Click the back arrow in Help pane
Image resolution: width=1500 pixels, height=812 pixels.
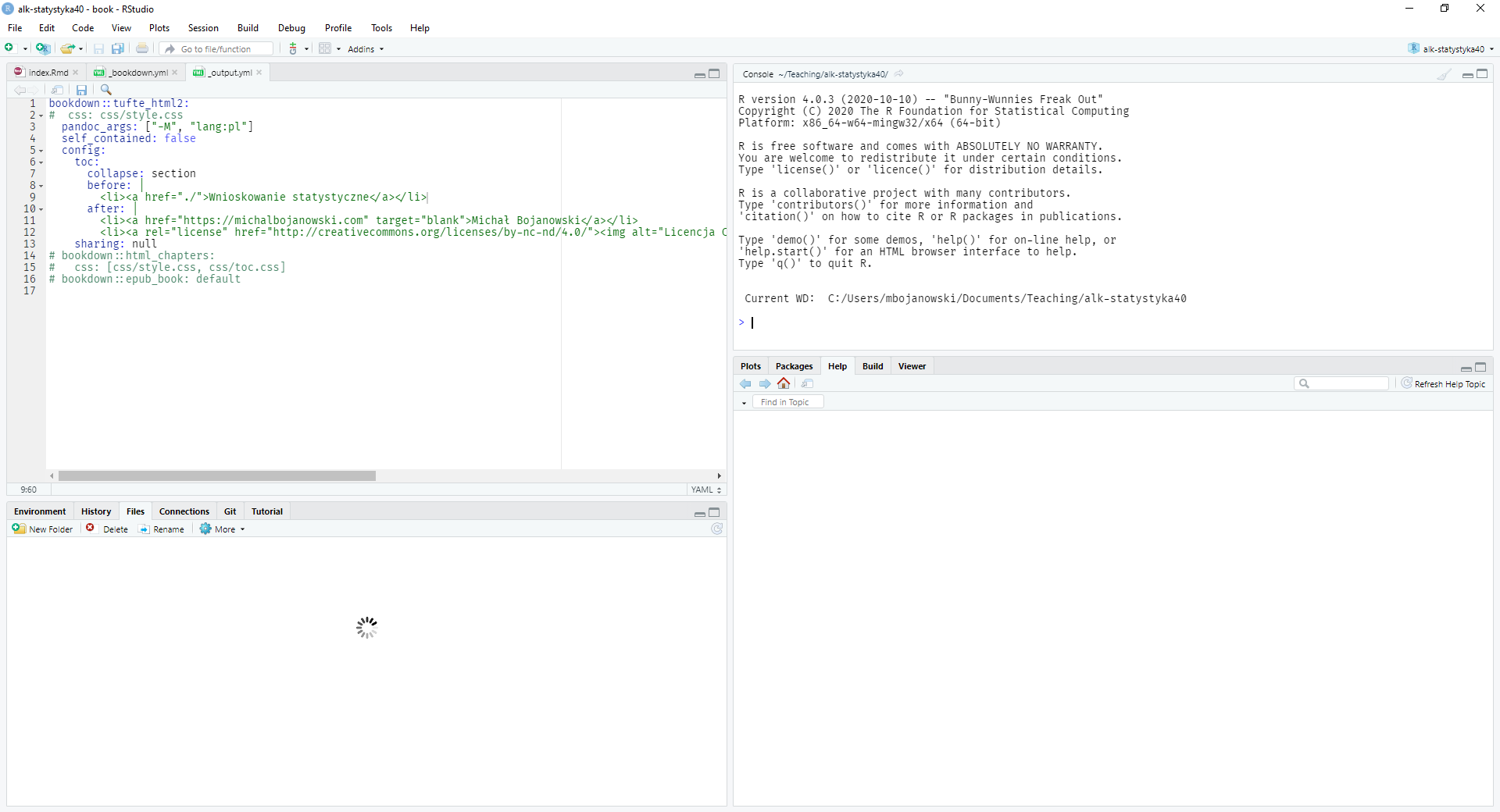pos(745,383)
